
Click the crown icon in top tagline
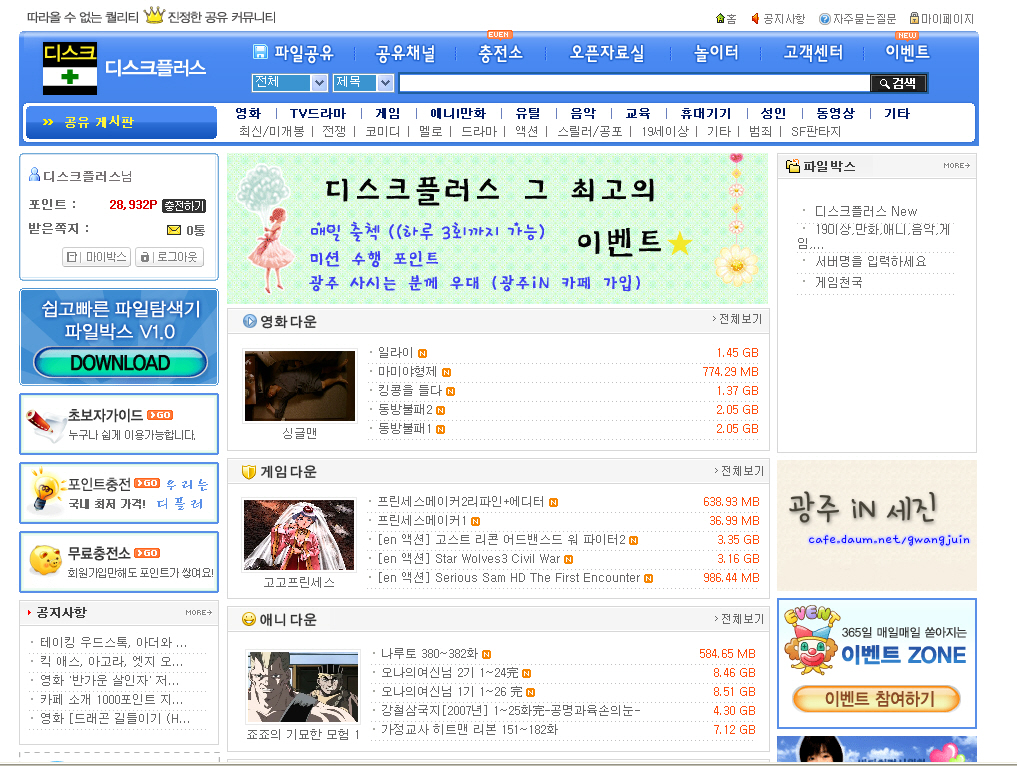154,15
